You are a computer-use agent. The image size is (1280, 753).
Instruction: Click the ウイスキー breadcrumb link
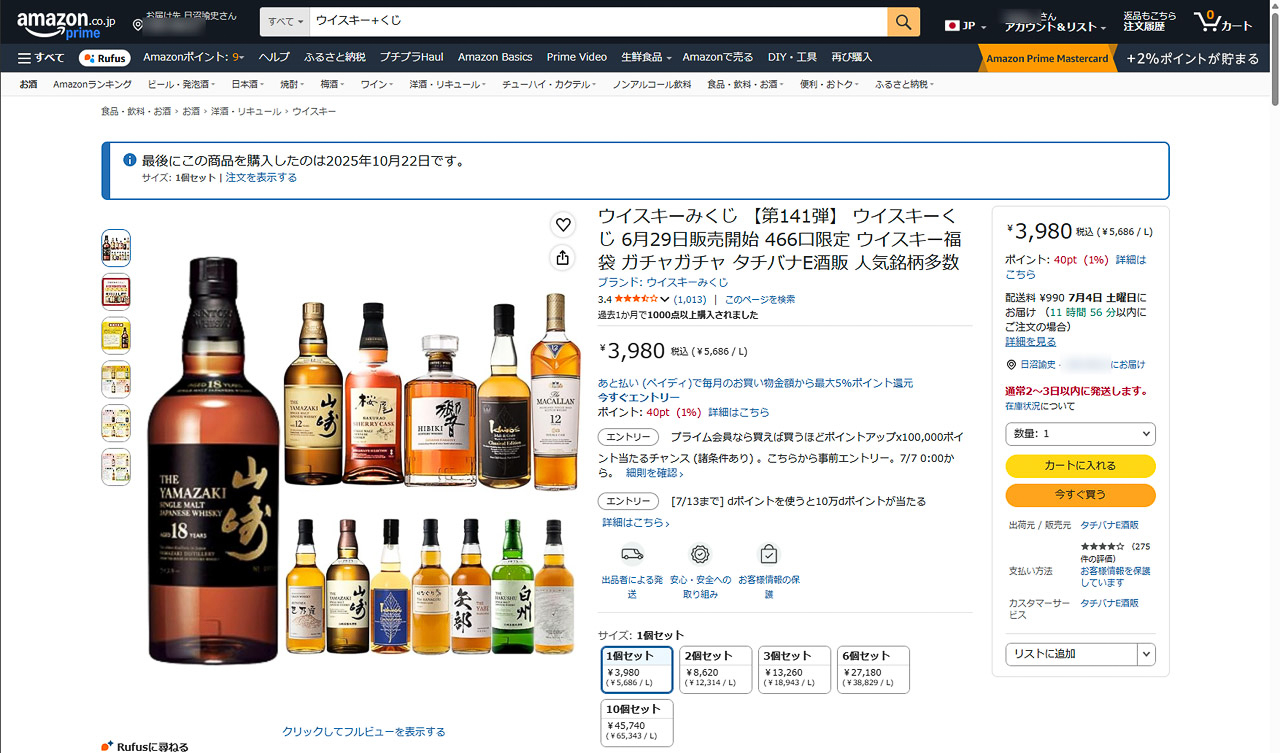[x=314, y=112]
